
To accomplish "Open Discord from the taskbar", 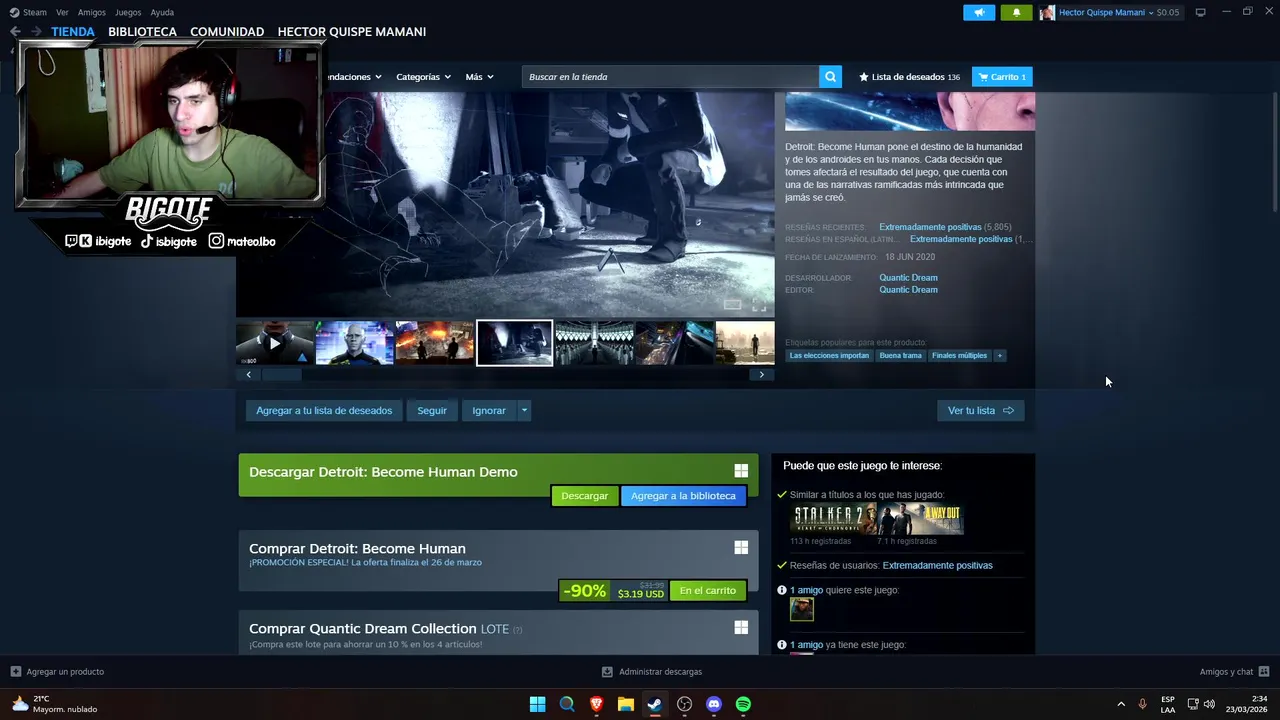I will coord(713,704).
